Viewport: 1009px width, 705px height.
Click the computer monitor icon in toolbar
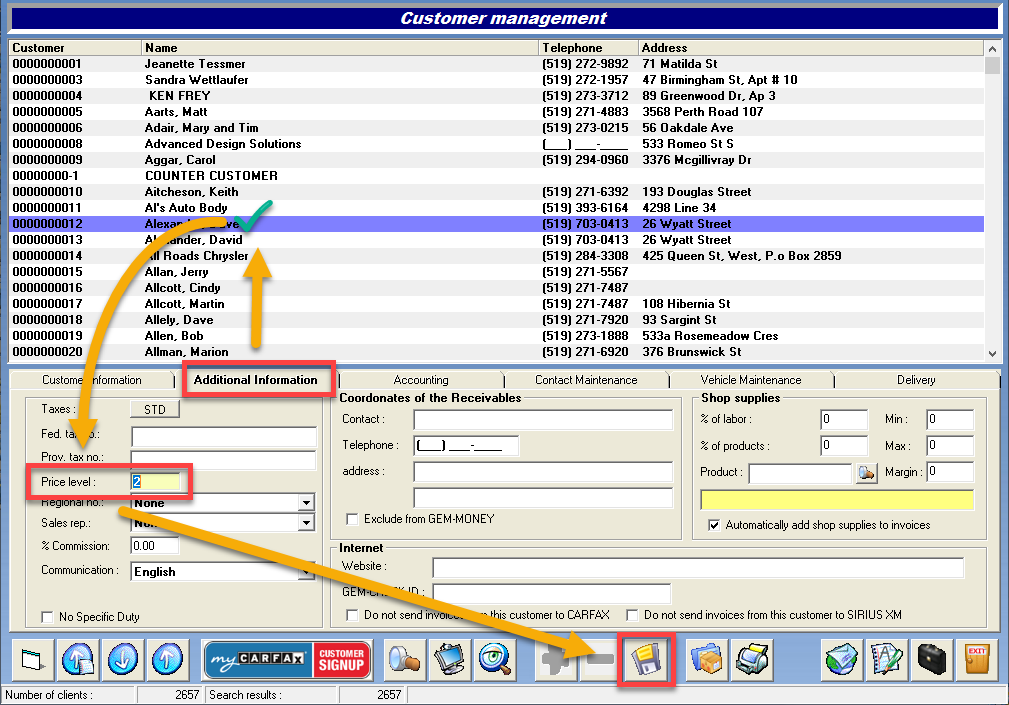(x=450, y=660)
